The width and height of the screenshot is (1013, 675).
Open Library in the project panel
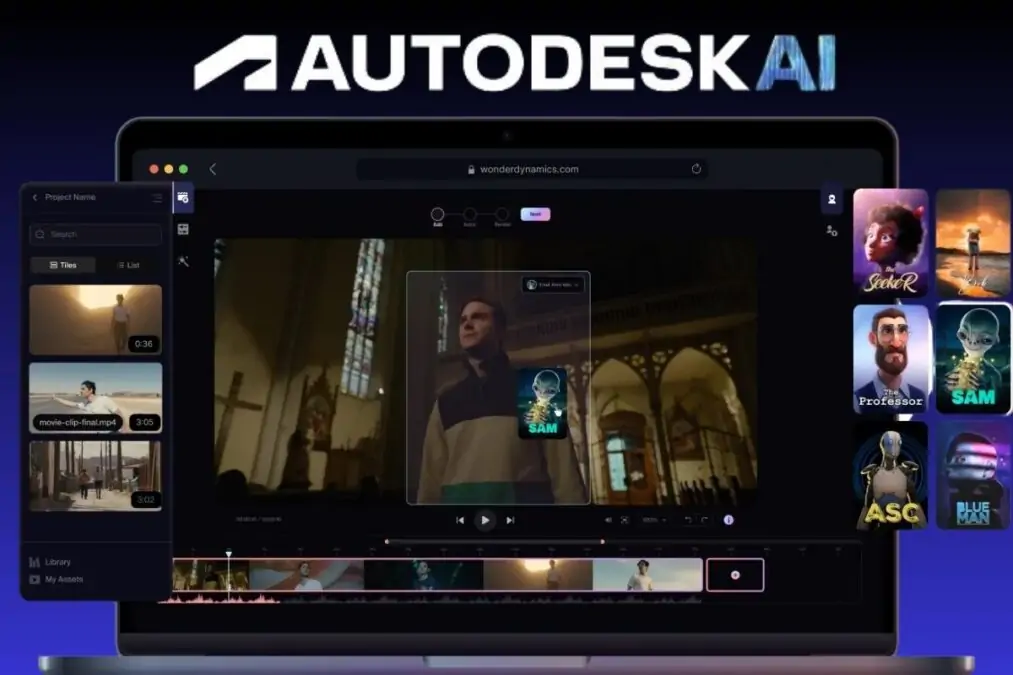click(50, 562)
